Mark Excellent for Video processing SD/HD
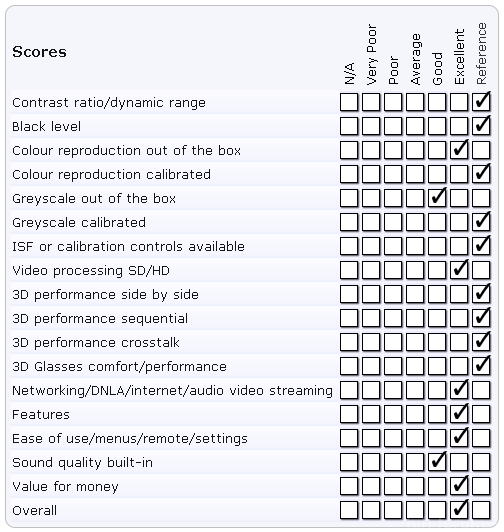This screenshot has height=532, width=504. [x=459, y=270]
